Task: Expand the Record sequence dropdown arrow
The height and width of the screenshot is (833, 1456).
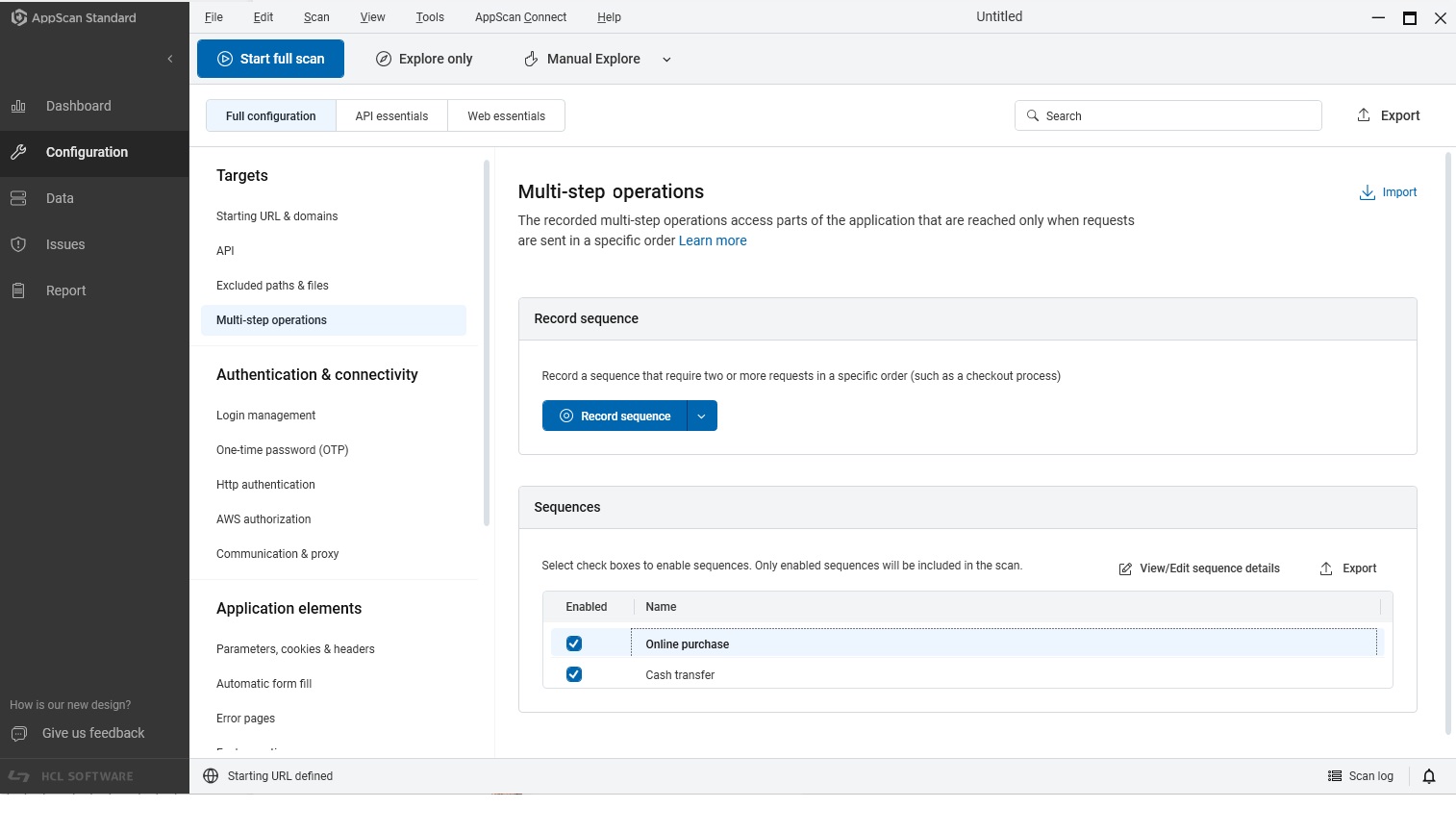Action: tap(702, 416)
